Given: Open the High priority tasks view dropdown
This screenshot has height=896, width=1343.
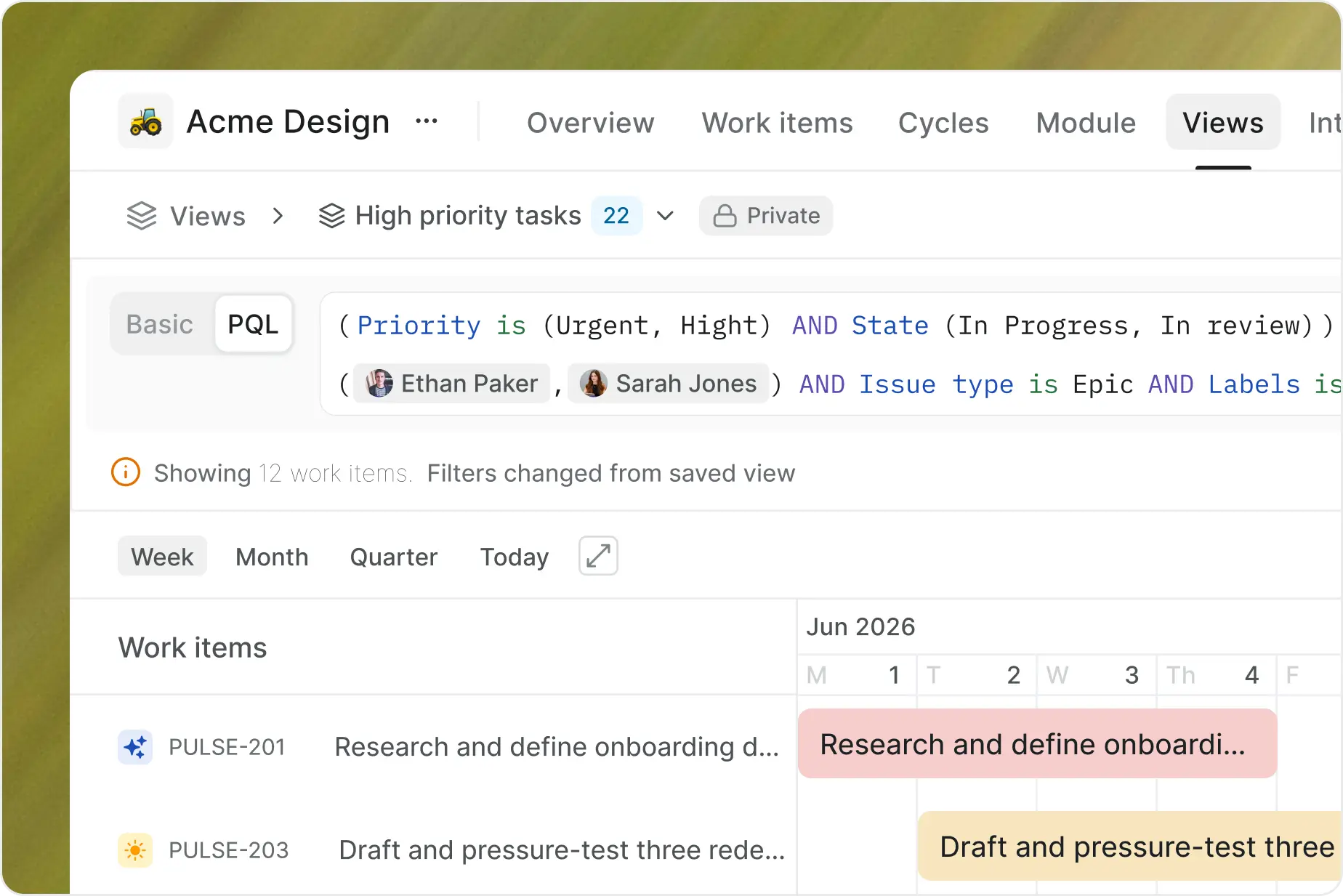Looking at the screenshot, I should (665, 216).
